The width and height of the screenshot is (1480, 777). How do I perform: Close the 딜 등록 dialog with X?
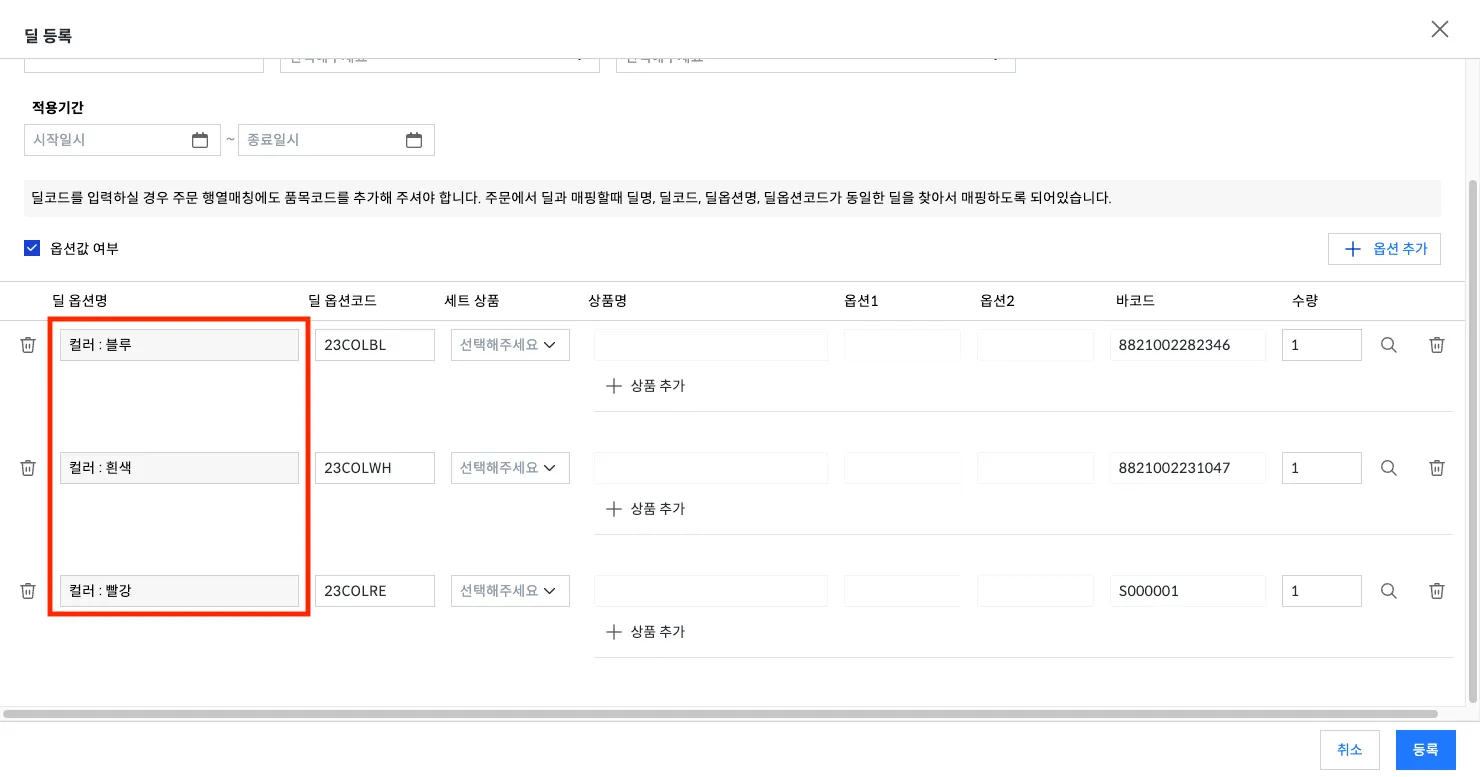1440,29
